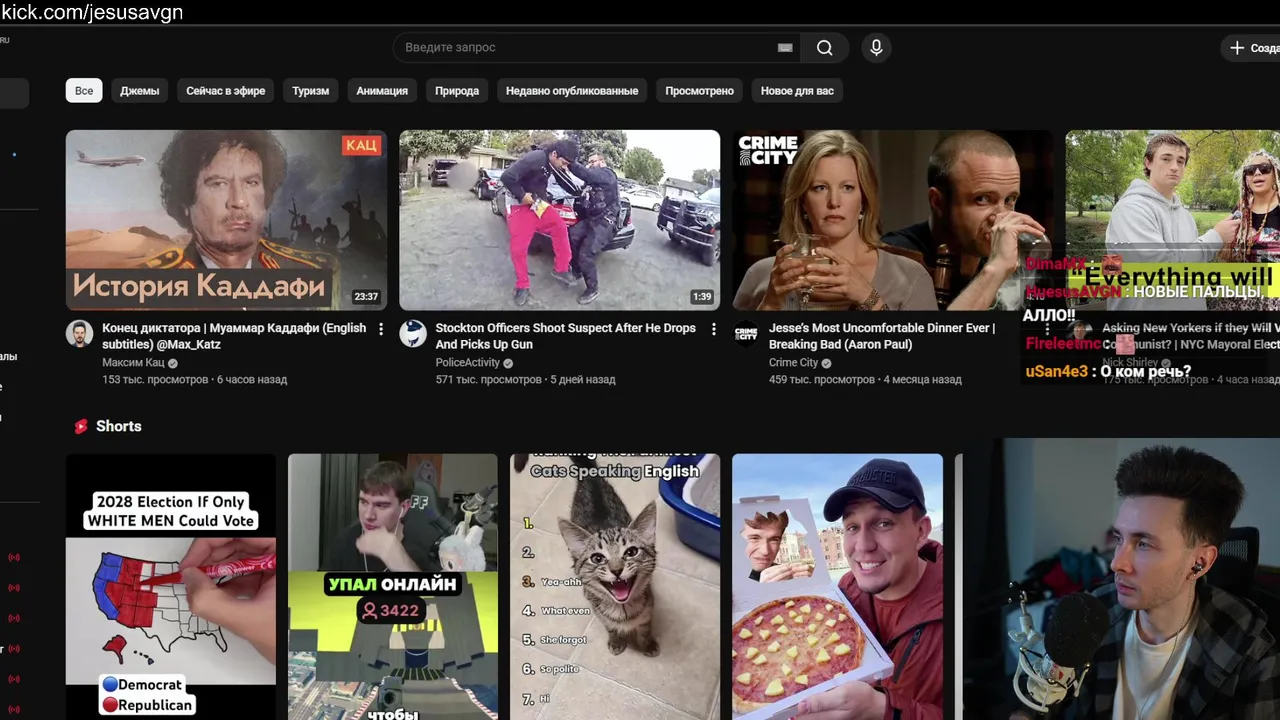This screenshot has width=1280, height=720.
Task: Select the Джемы filter chip
Action: pos(140,91)
